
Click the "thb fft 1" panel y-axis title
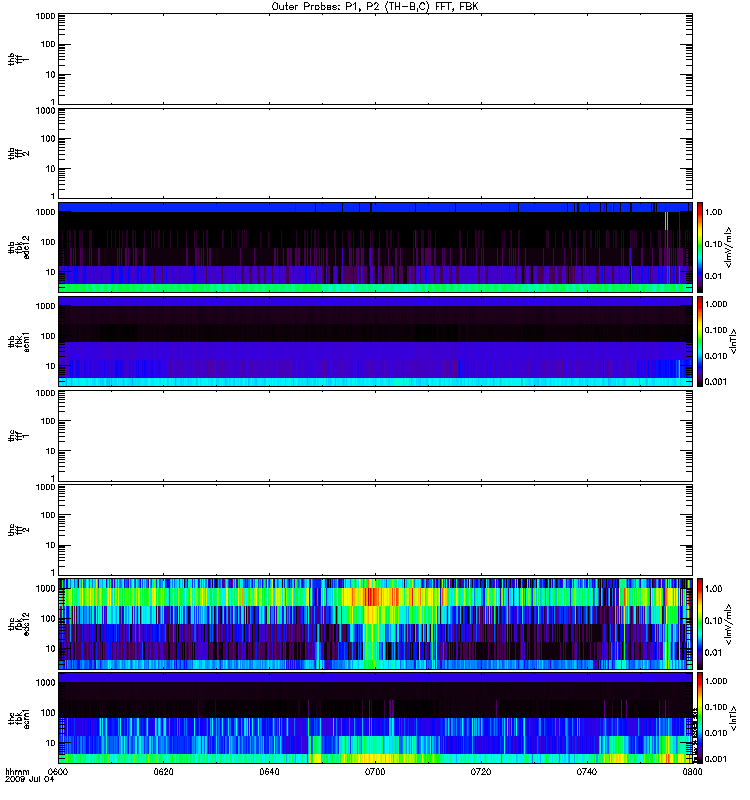coord(18,59)
